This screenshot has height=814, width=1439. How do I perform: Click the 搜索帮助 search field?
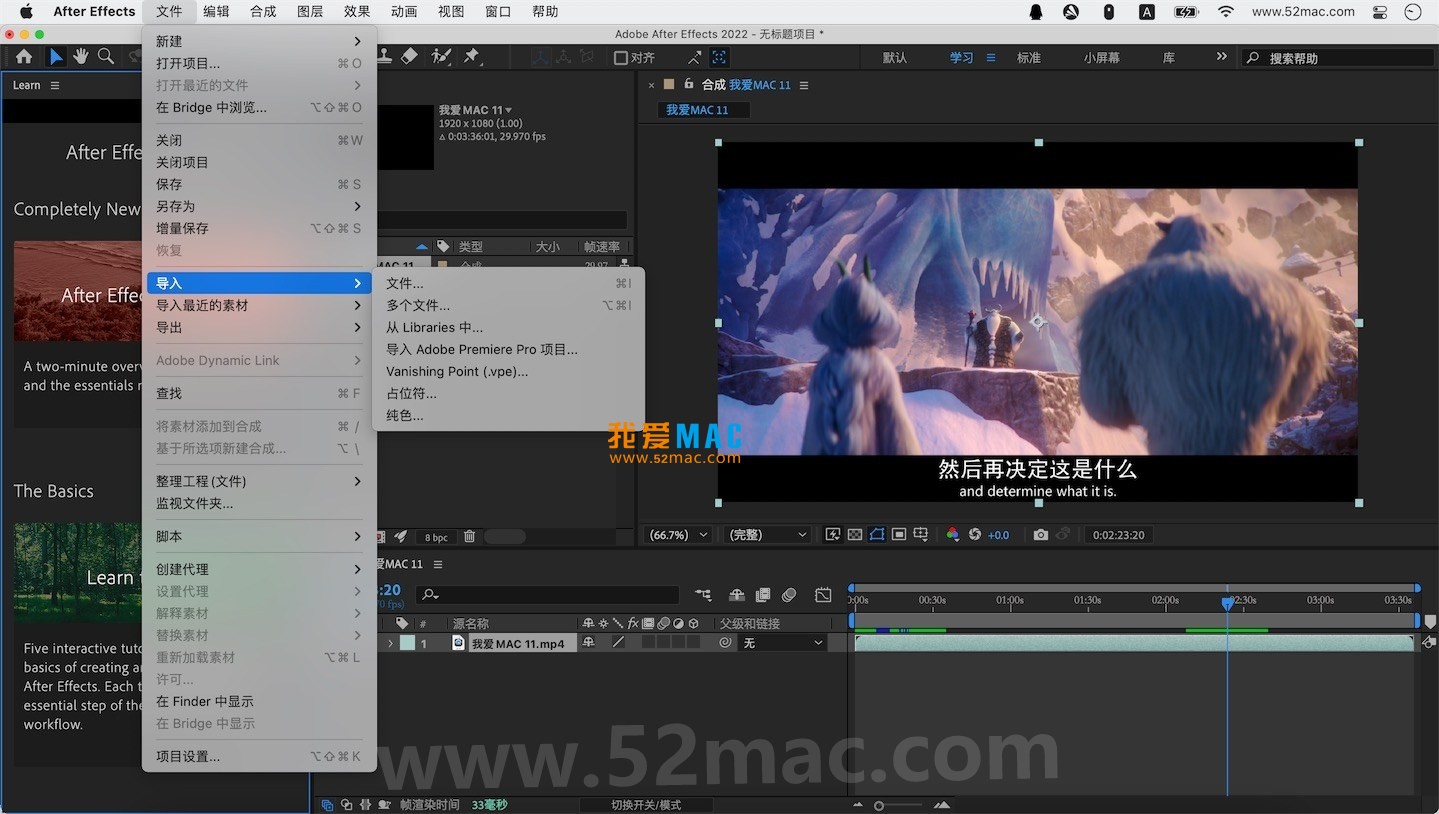click(x=1338, y=58)
